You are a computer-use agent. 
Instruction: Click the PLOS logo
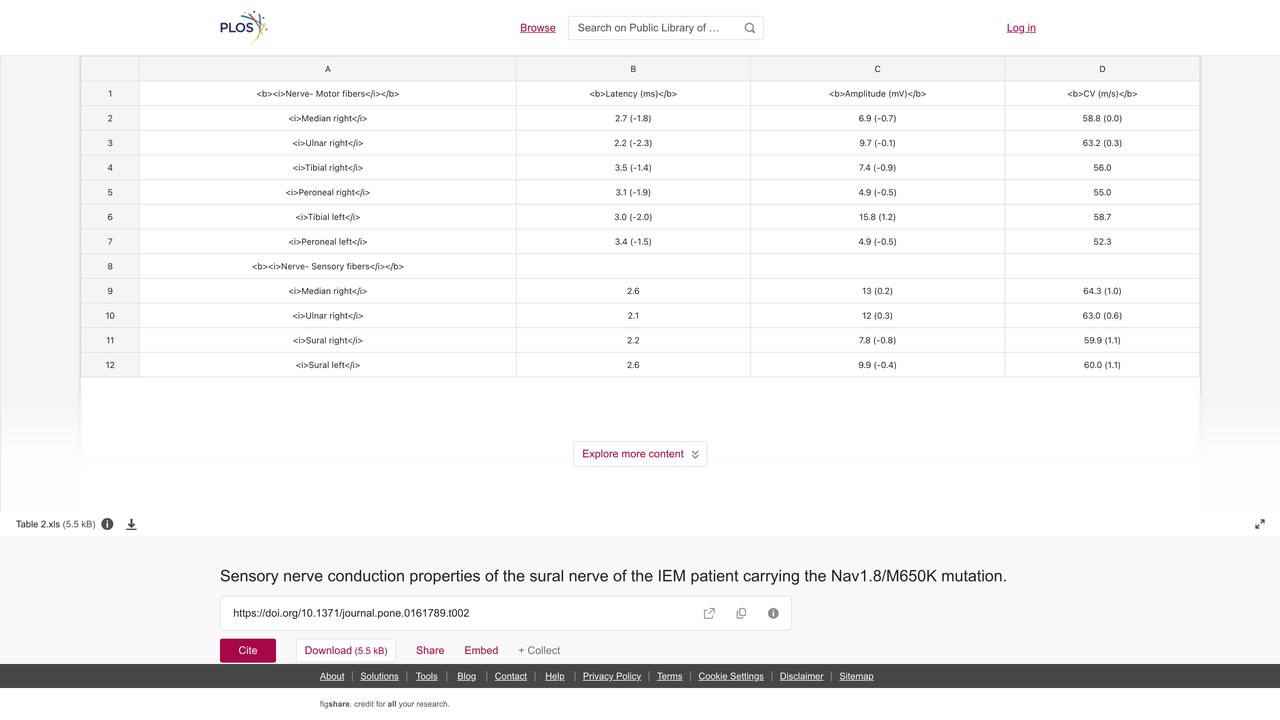[244, 28]
